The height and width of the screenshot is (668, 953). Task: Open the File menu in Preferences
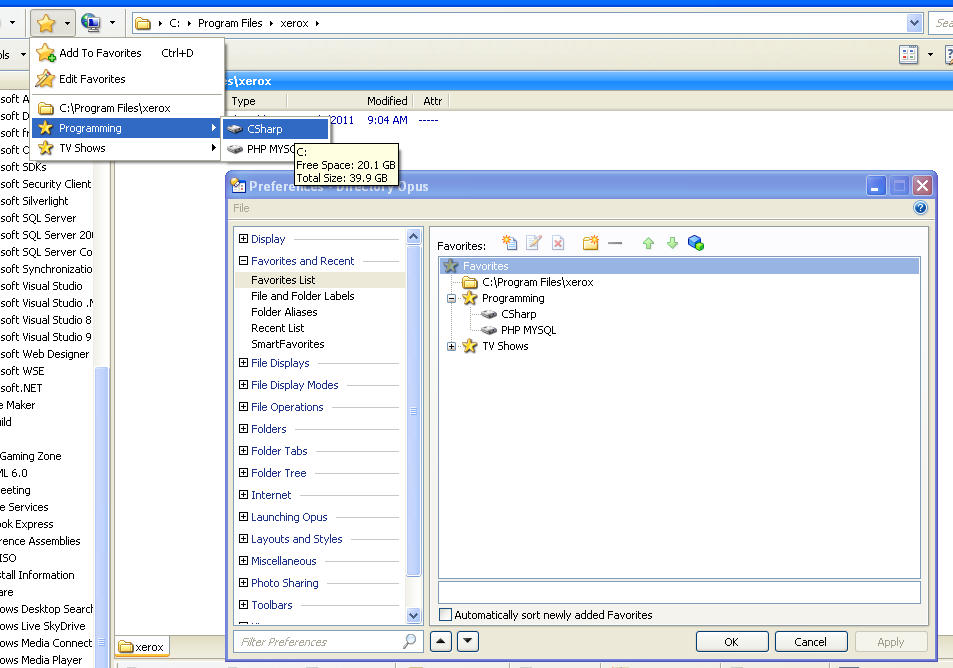[241, 208]
